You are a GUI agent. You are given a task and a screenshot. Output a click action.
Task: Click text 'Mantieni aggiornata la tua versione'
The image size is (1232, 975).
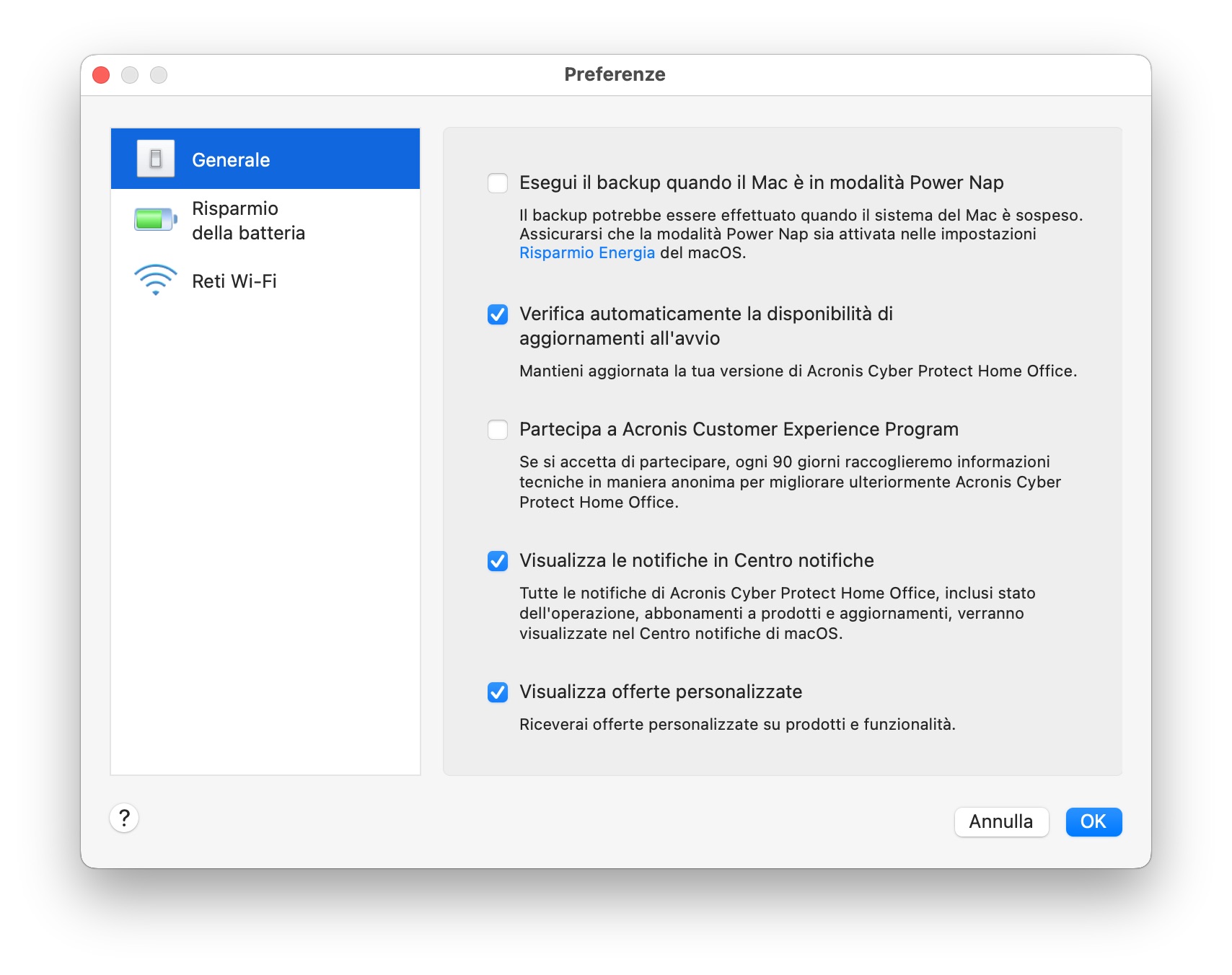[x=651, y=371]
